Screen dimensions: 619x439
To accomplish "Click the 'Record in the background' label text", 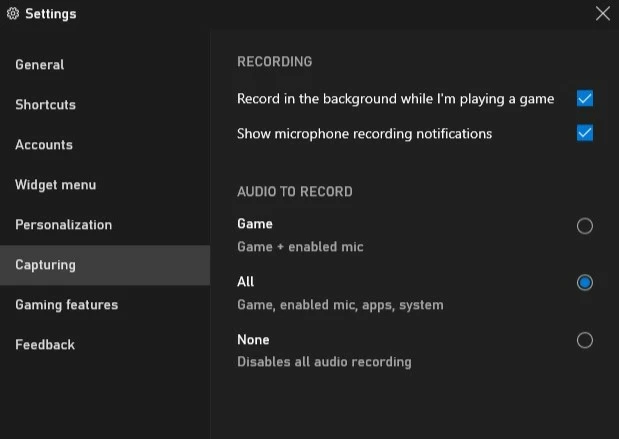I will pos(395,99).
